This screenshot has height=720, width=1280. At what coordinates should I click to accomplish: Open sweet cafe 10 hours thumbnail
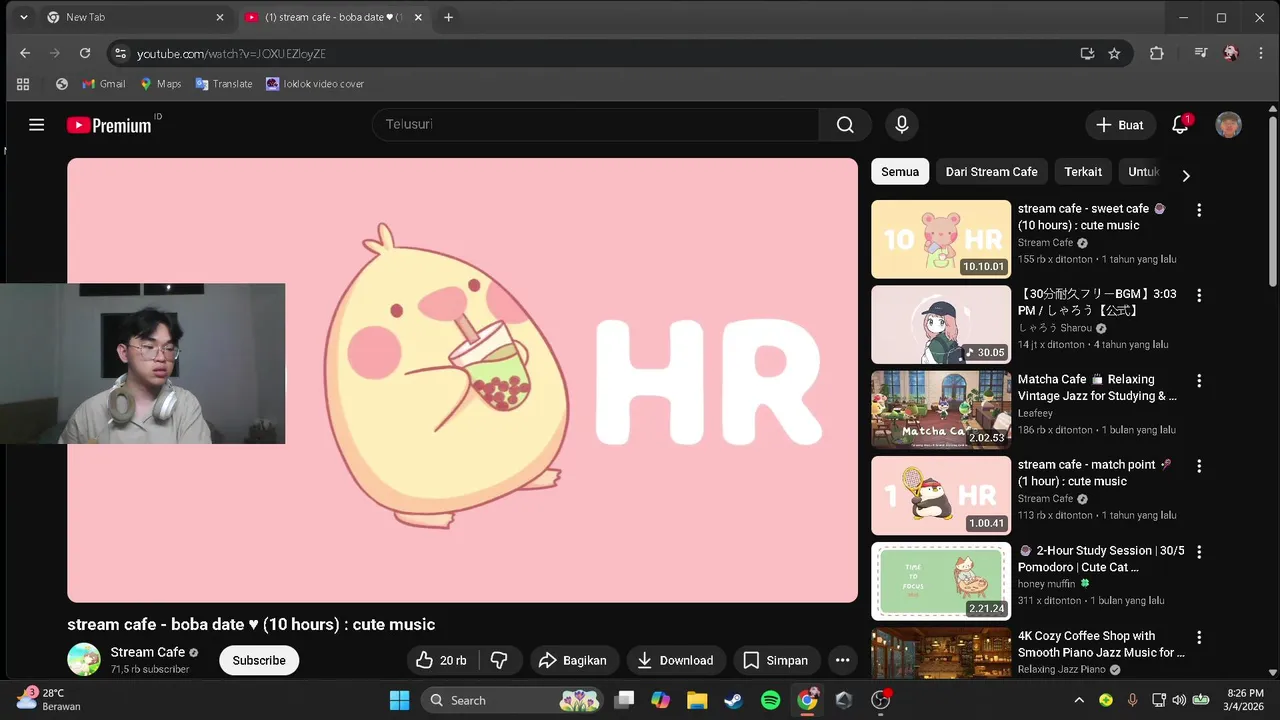click(x=941, y=239)
